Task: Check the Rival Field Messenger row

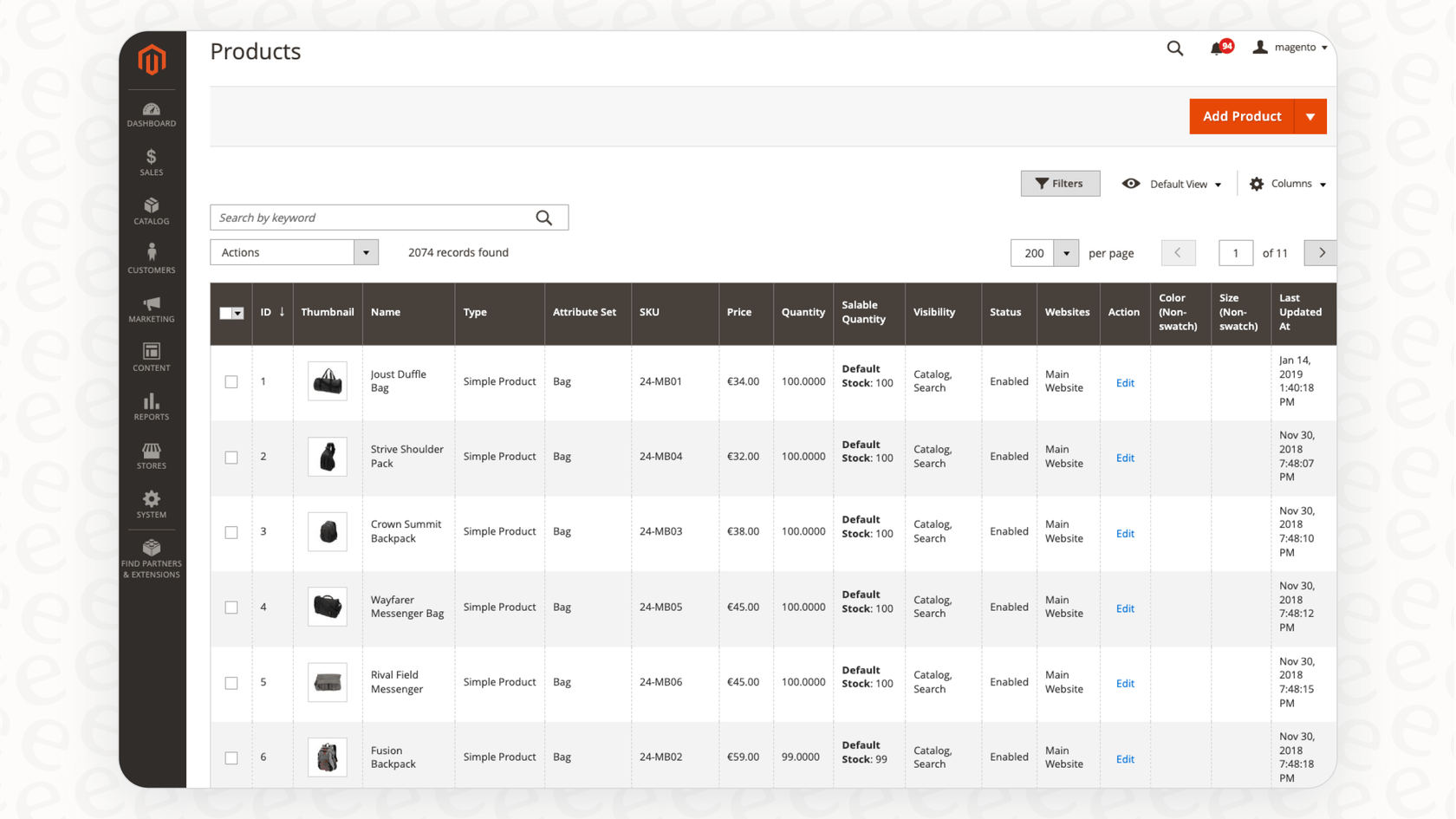Action: 231,683
